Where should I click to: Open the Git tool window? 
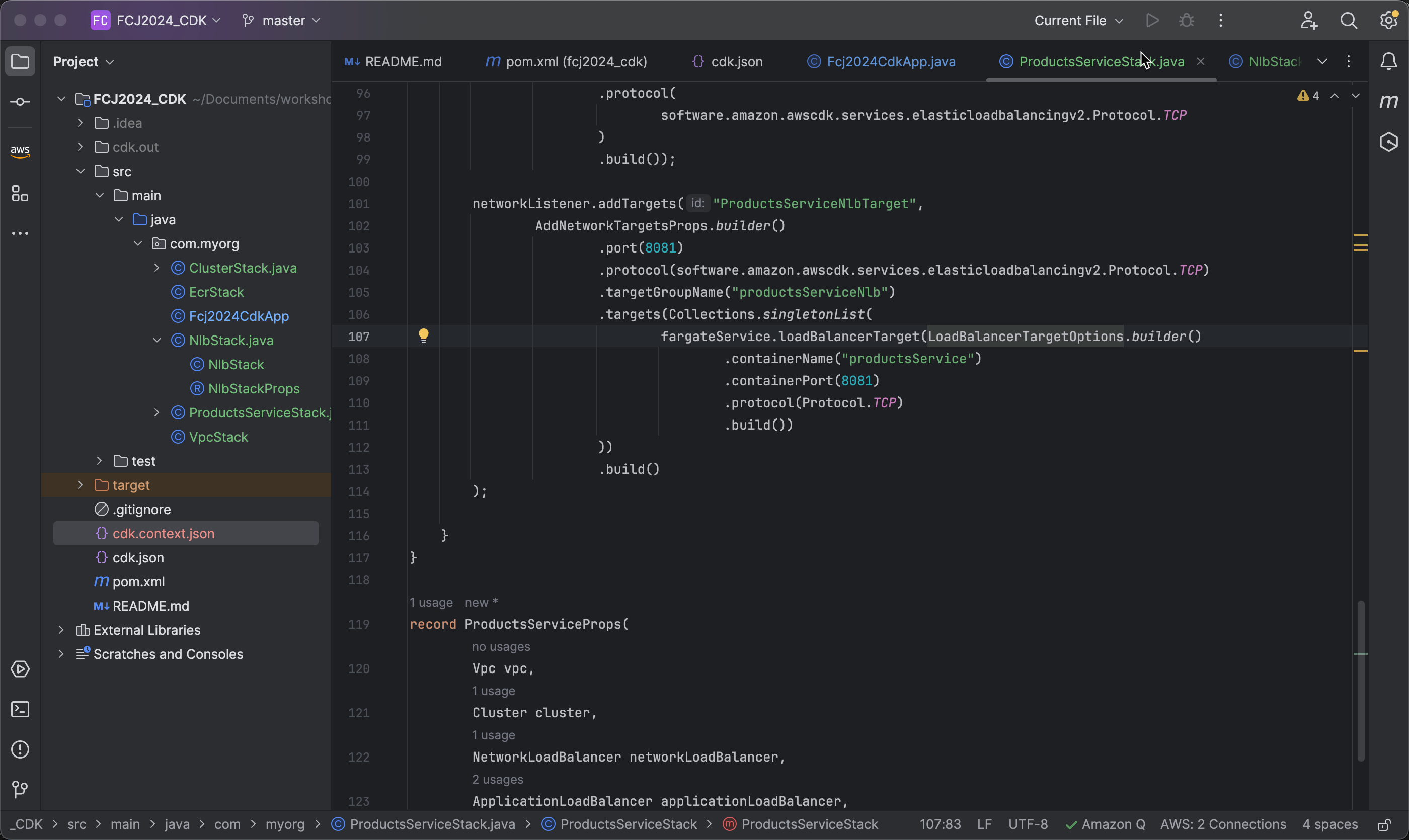(21, 789)
